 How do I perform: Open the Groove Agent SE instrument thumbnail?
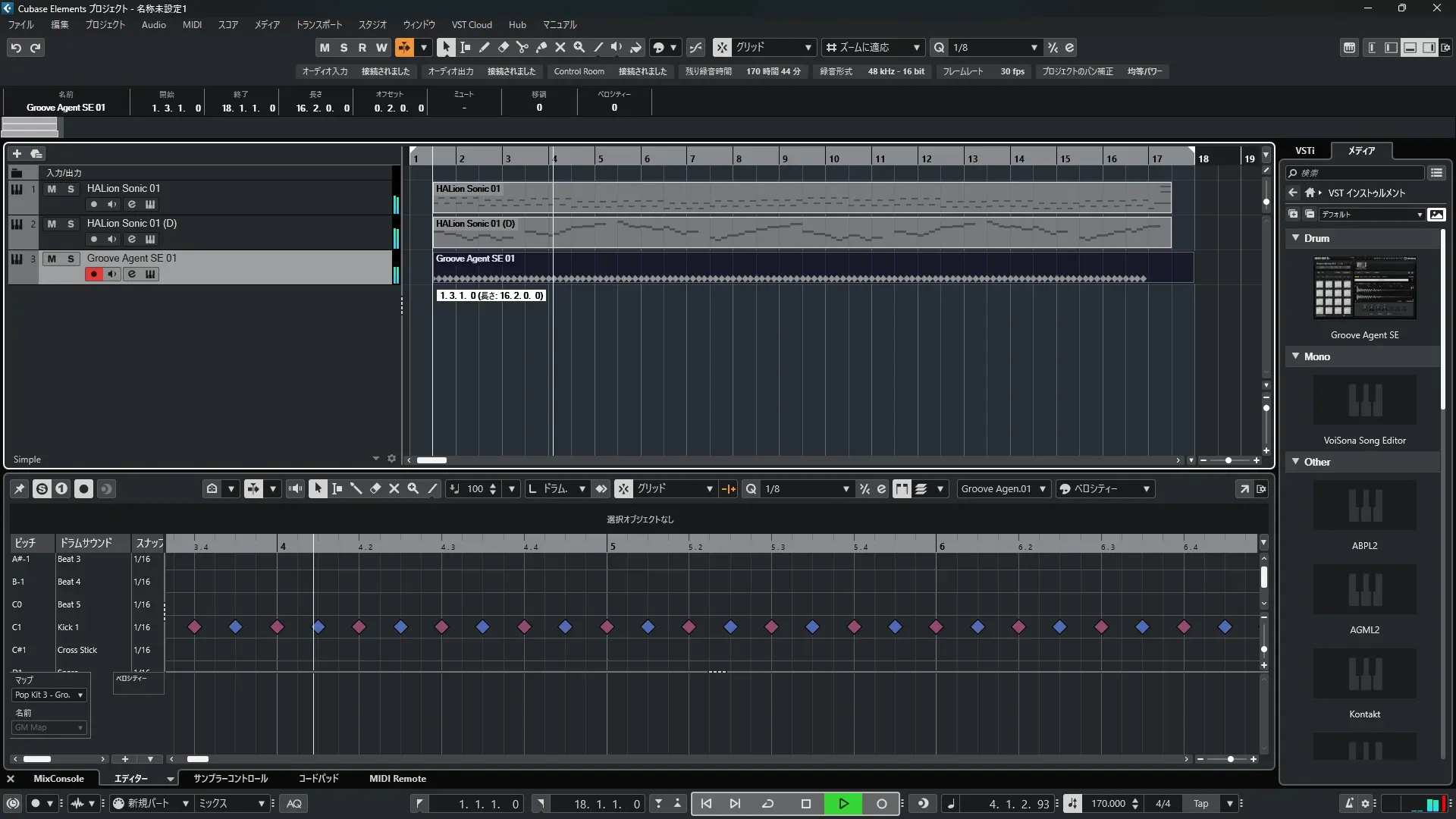[x=1364, y=288]
